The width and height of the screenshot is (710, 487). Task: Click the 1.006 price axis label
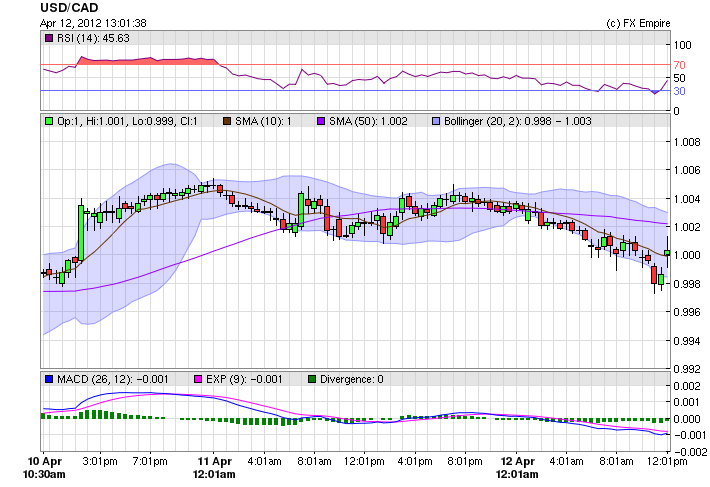click(x=687, y=170)
